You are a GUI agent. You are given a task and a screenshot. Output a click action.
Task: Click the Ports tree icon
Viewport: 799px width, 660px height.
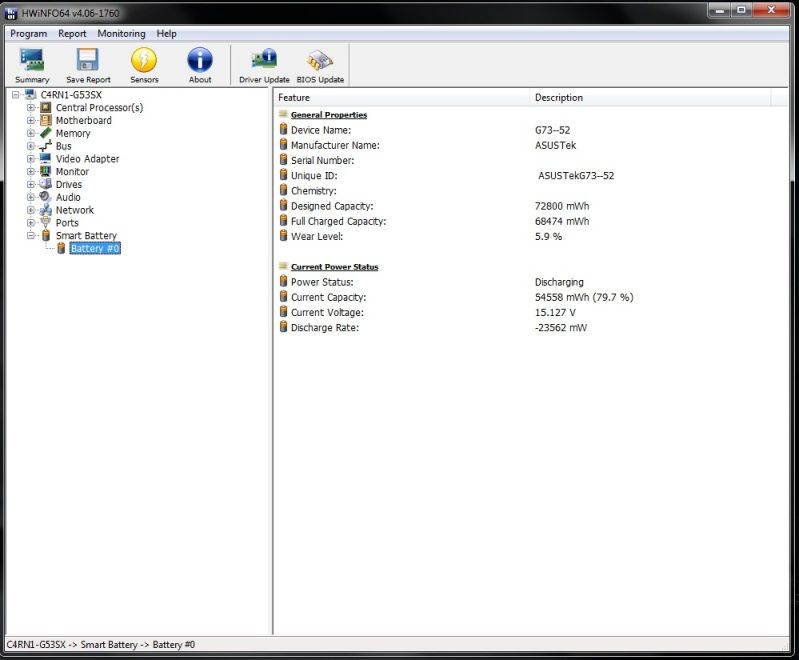point(46,223)
